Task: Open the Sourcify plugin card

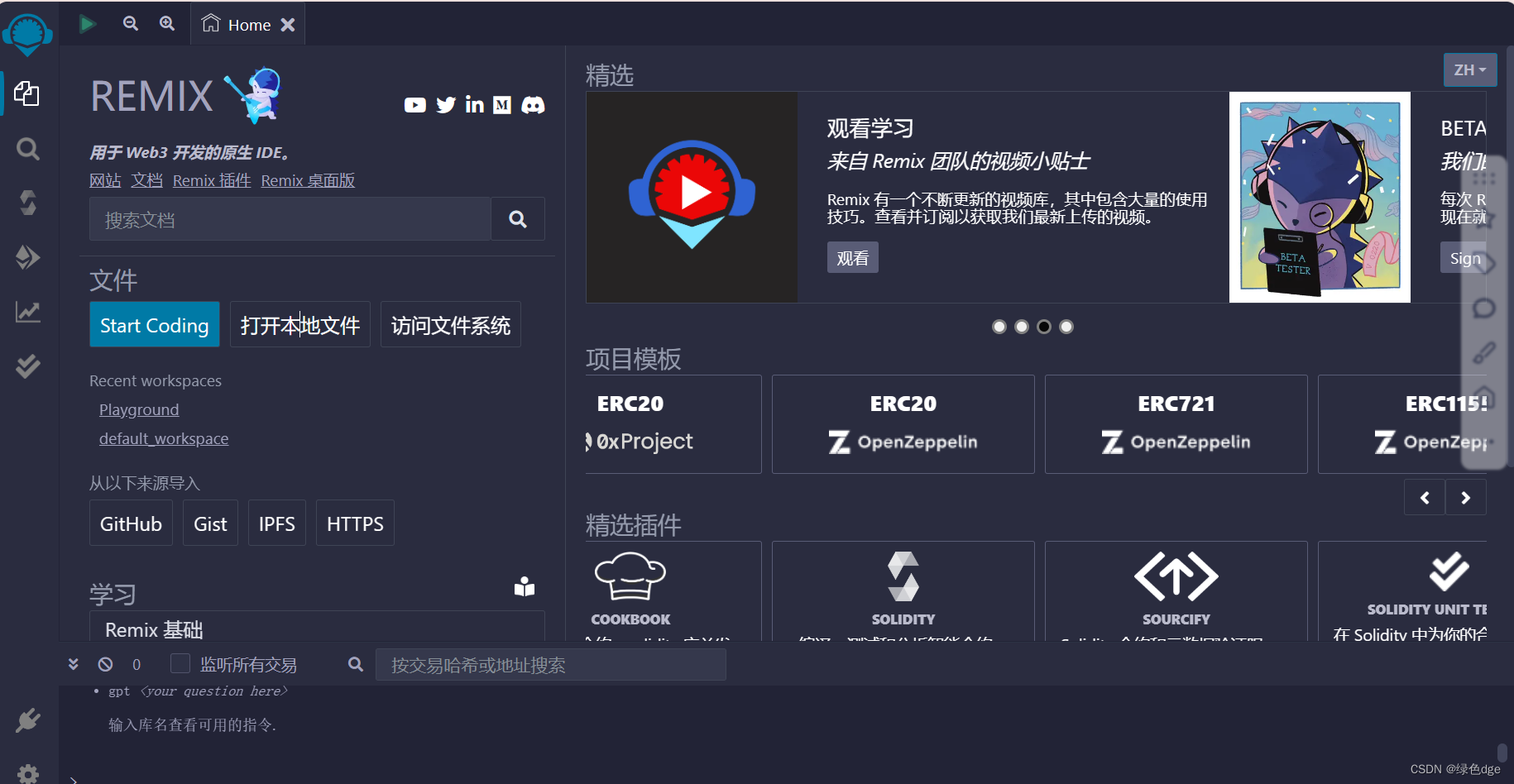Action: [x=1176, y=591]
